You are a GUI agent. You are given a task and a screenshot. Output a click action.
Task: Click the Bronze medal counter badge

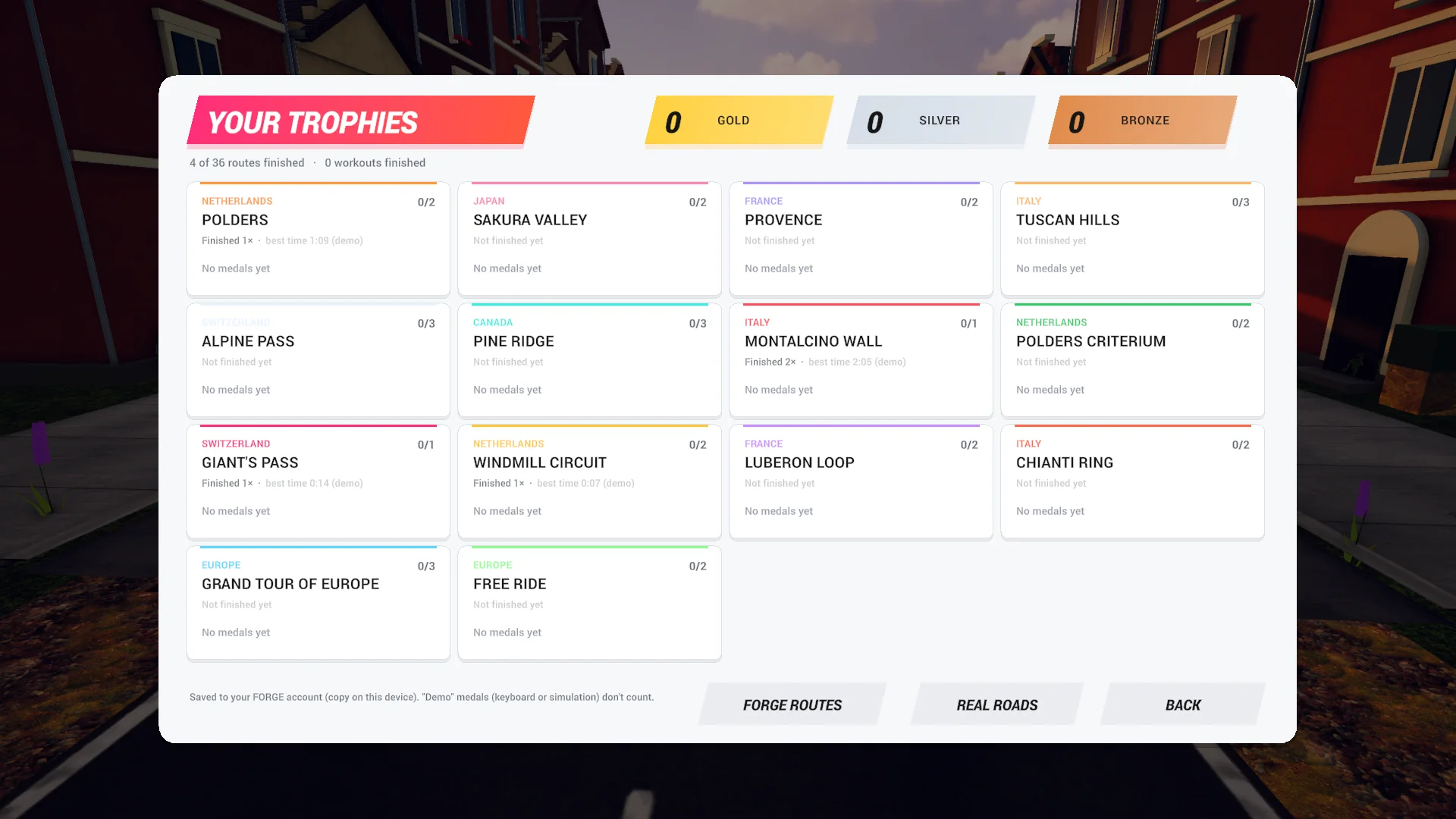[x=1143, y=121]
